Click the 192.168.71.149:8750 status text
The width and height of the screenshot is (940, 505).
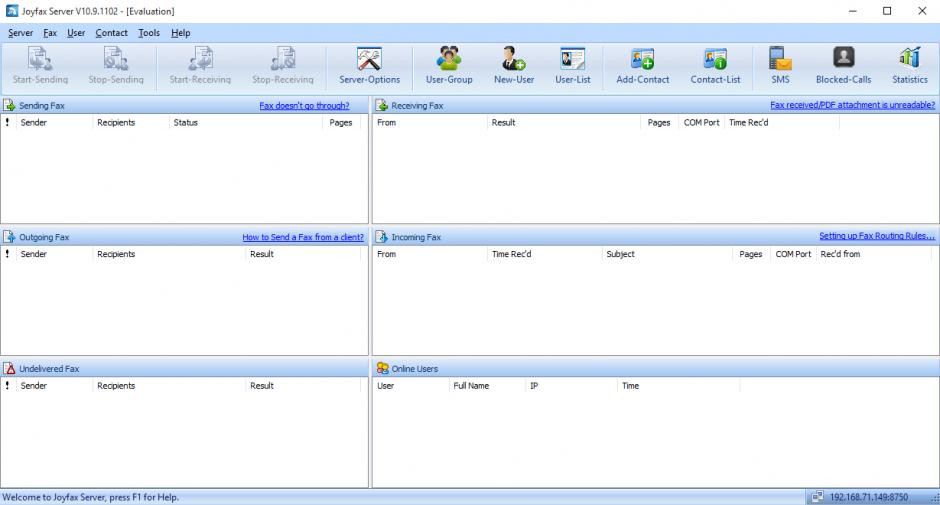click(x=869, y=497)
